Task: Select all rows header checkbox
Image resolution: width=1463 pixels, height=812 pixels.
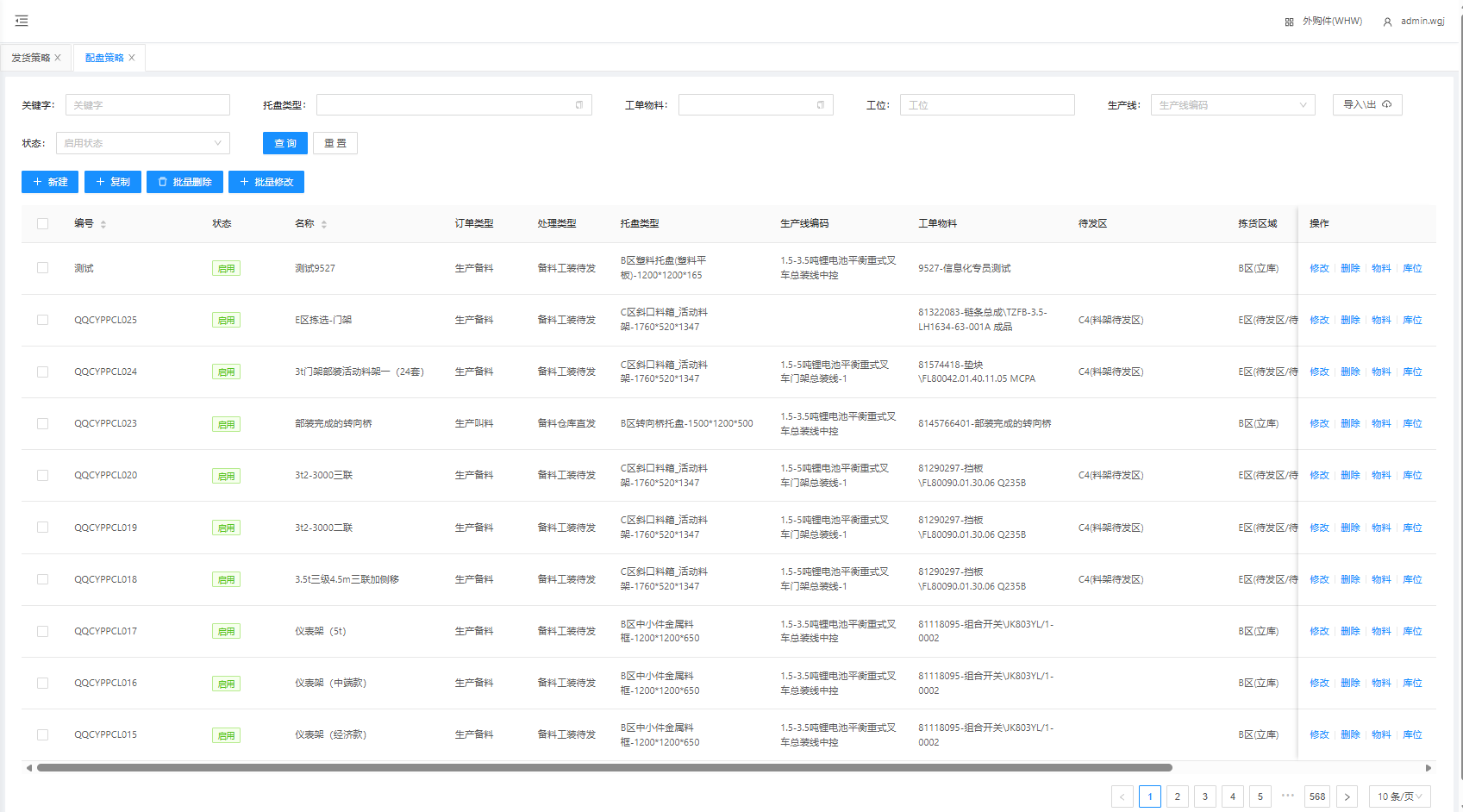Action: tap(42, 223)
